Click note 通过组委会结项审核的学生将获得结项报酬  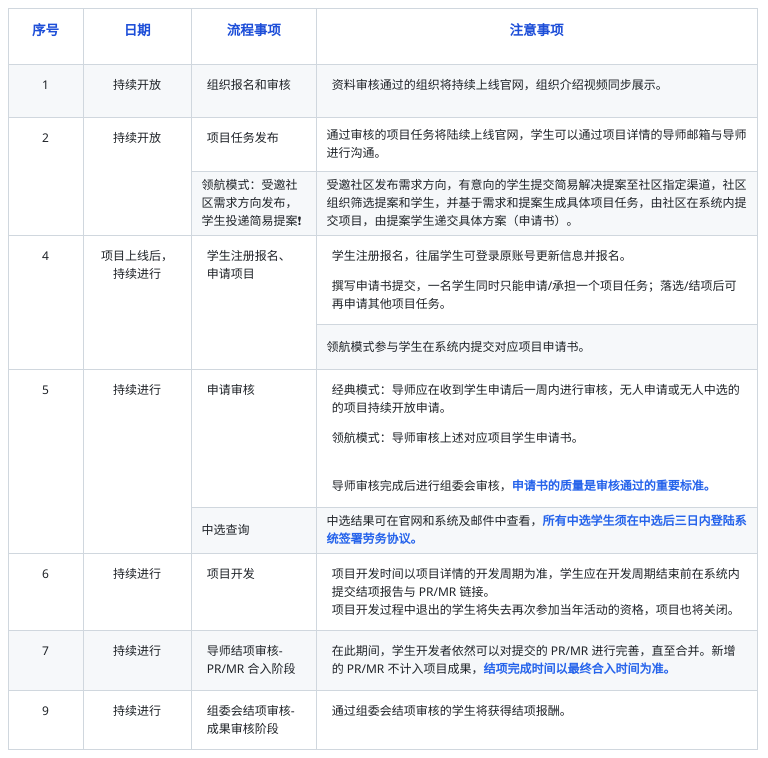pyautogui.click(x=449, y=711)
